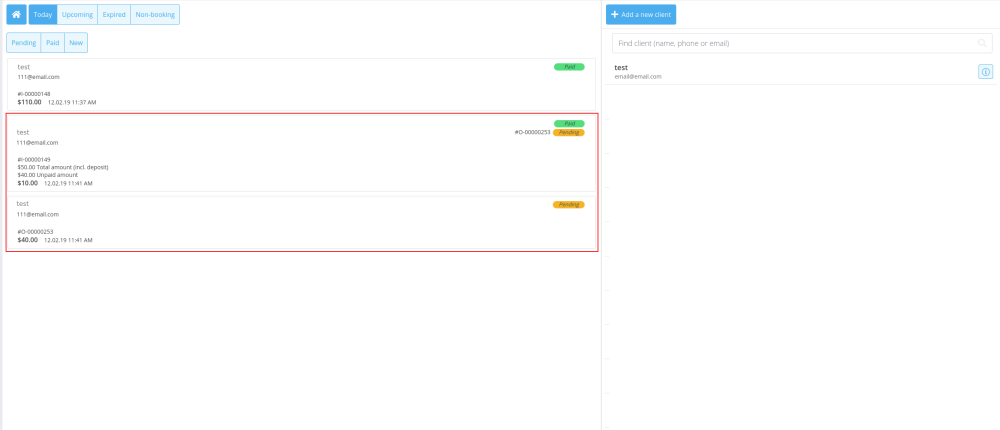Switch to the Upcoming tab
Screen dimensions: 1000x430
click(x=77, y=15)
